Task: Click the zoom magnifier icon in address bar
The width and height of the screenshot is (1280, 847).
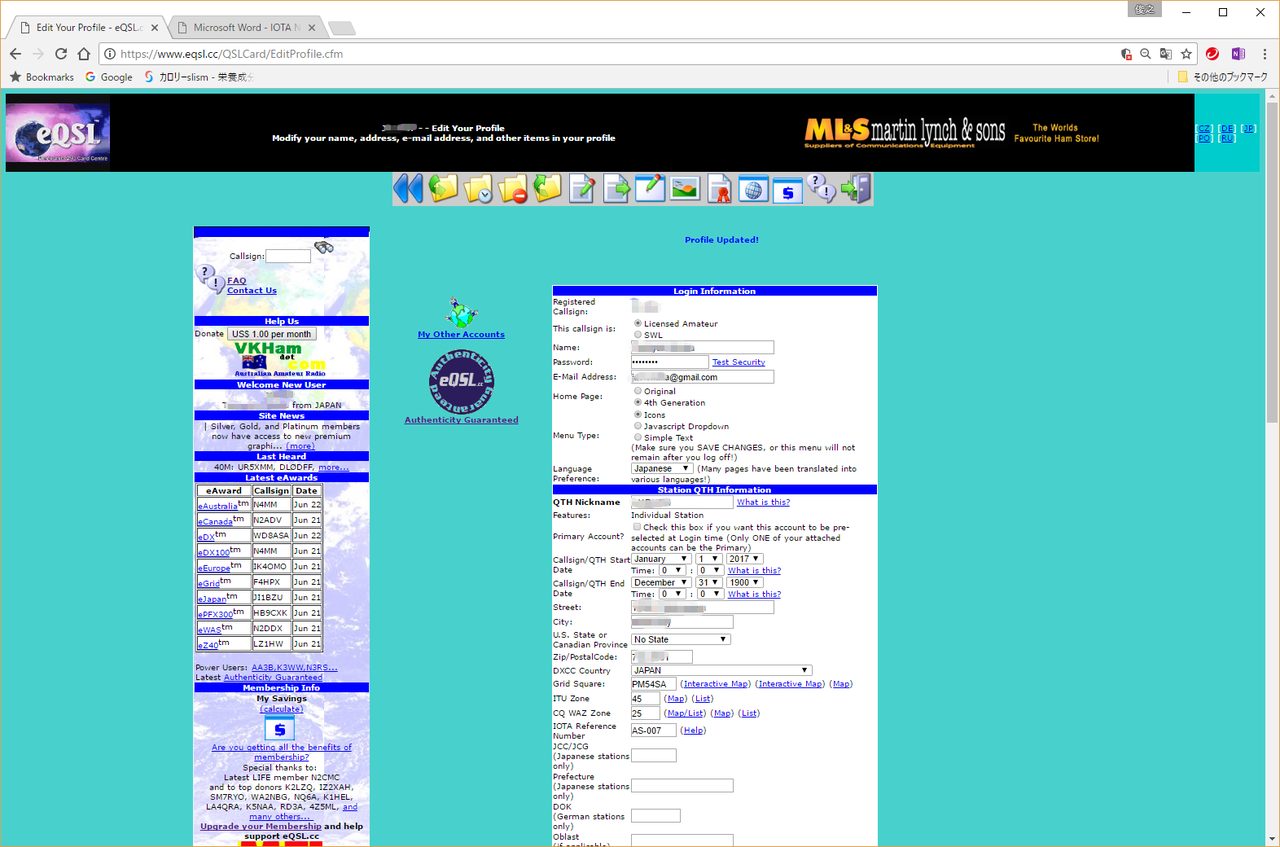Action: tap(1146, 54)
